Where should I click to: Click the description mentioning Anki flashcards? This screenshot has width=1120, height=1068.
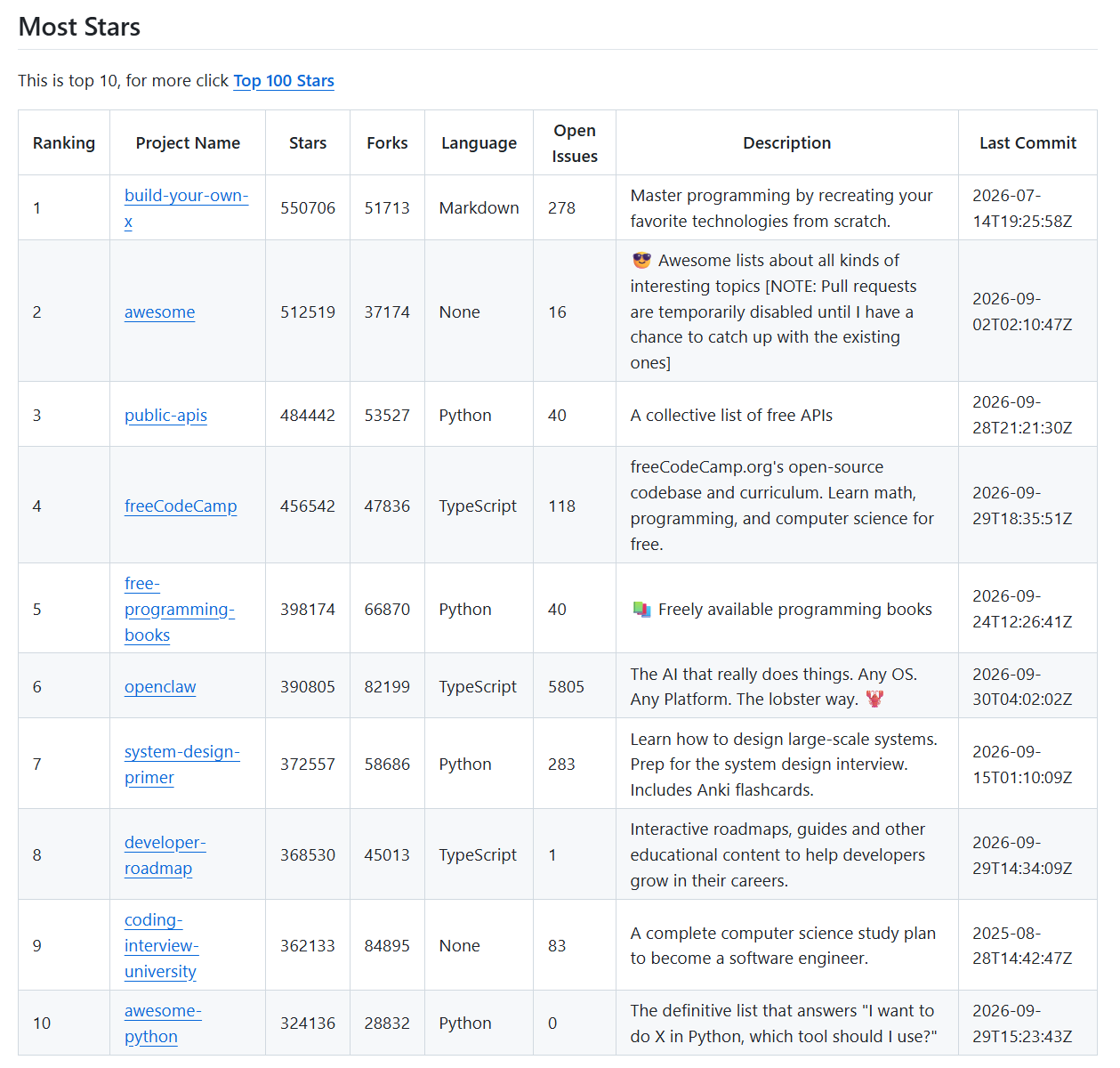784,765
